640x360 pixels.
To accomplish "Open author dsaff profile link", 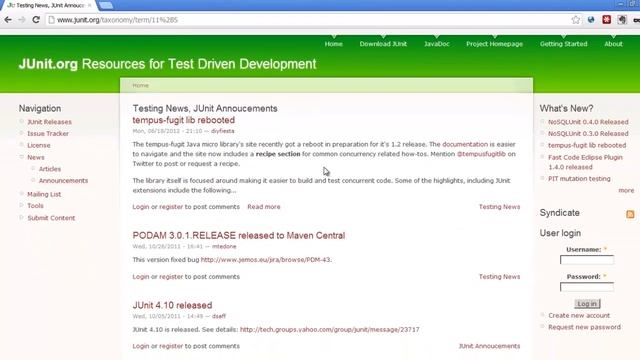I will point(219,316).
